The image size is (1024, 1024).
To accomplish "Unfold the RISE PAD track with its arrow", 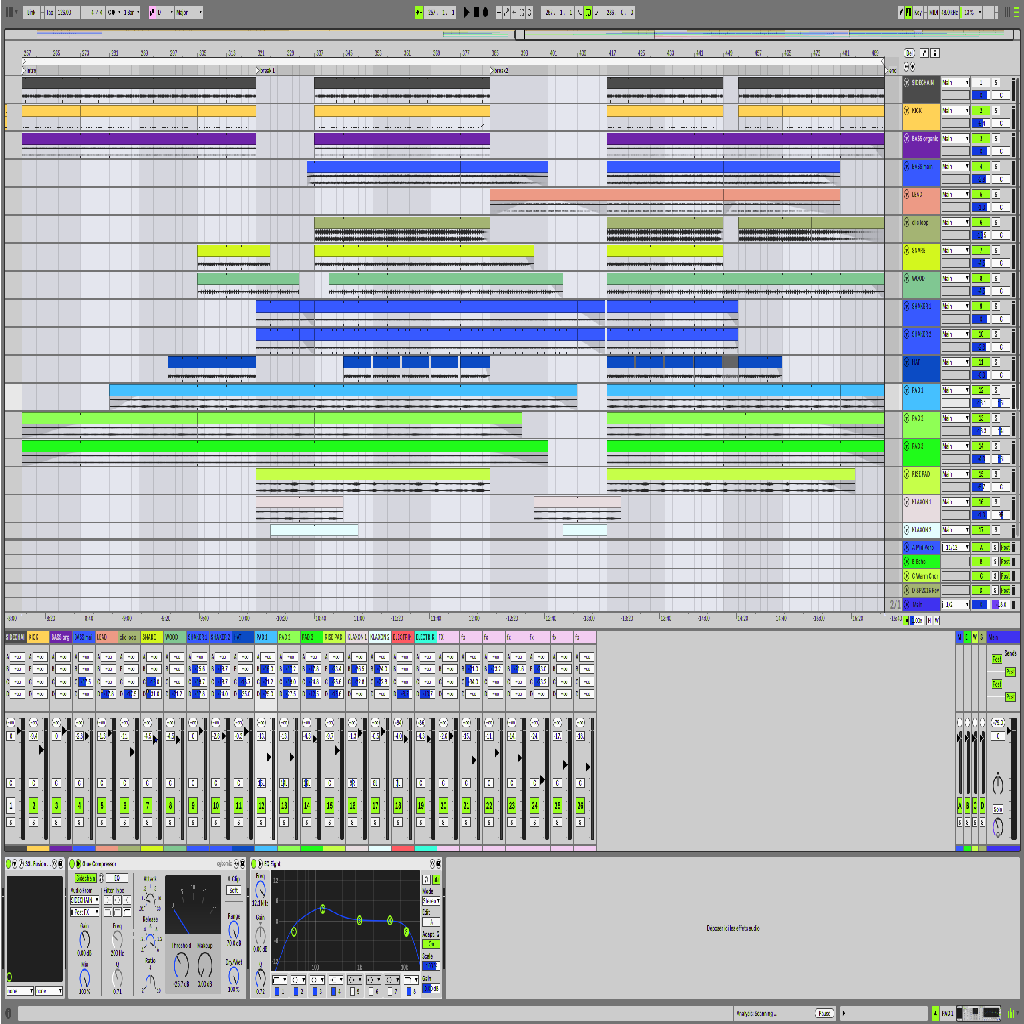I will tap(906, 473).
